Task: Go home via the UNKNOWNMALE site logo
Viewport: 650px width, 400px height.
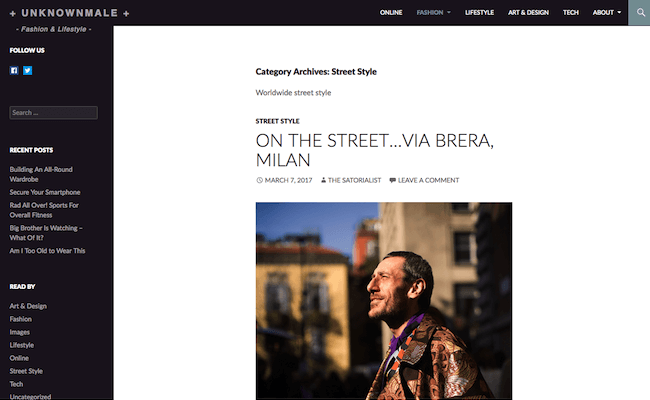Action: pos(70,13)
